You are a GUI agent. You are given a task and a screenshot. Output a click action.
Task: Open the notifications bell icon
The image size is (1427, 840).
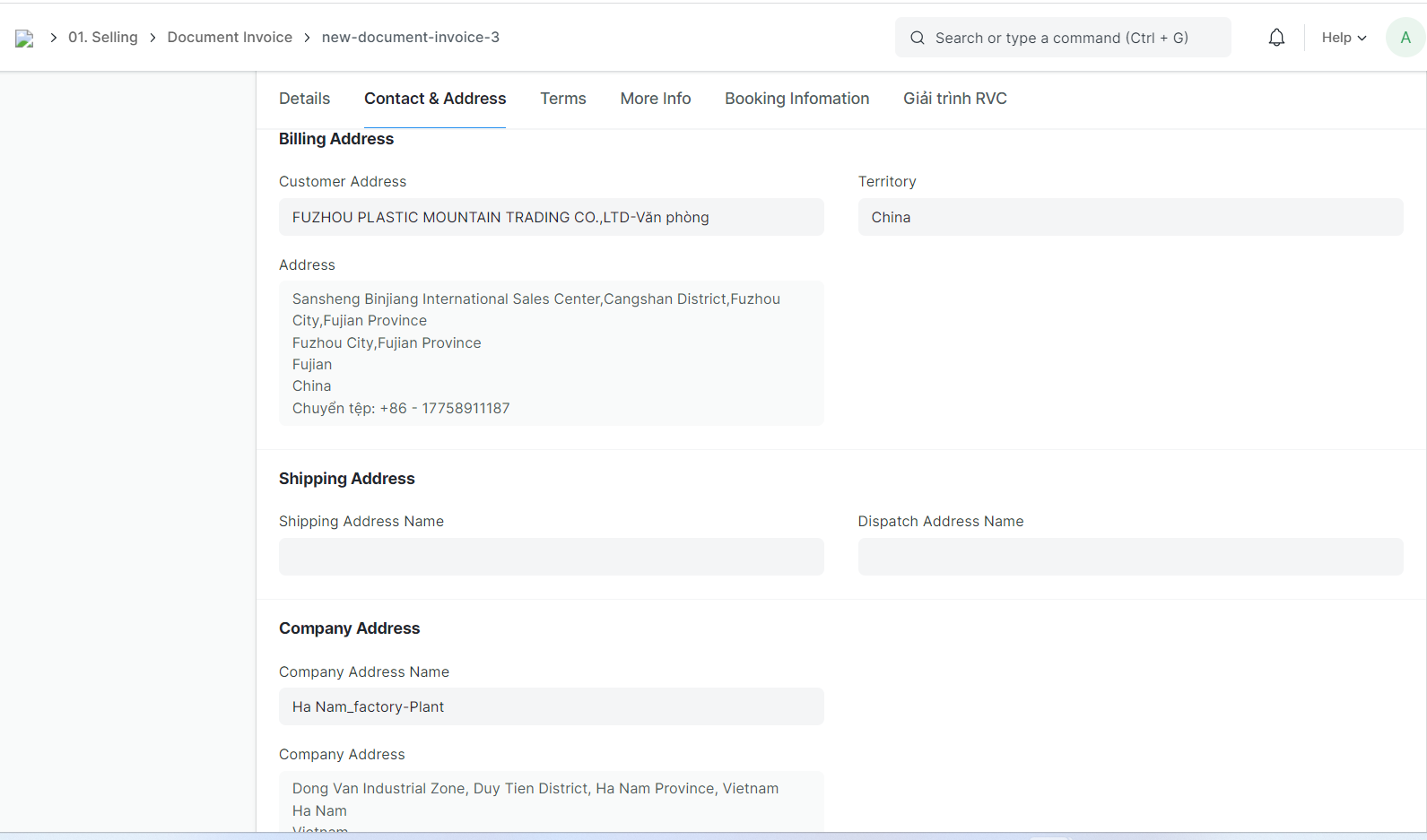point(1276,38)
